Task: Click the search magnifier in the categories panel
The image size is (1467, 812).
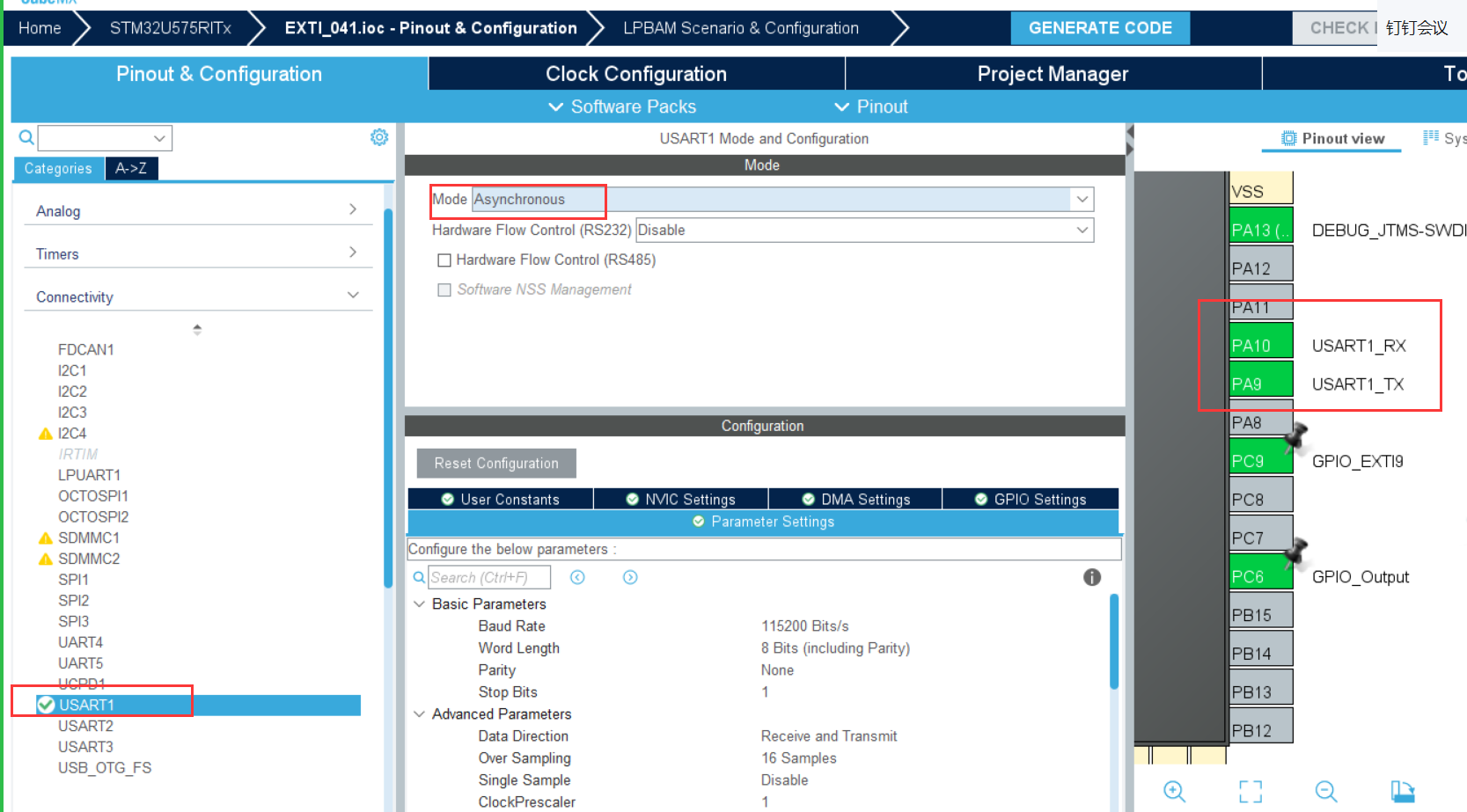Action: click(x=26, y=138)
